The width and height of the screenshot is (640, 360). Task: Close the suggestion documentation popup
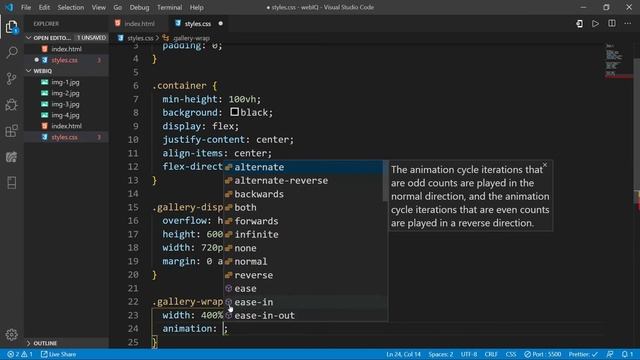(x=544, y=165)
